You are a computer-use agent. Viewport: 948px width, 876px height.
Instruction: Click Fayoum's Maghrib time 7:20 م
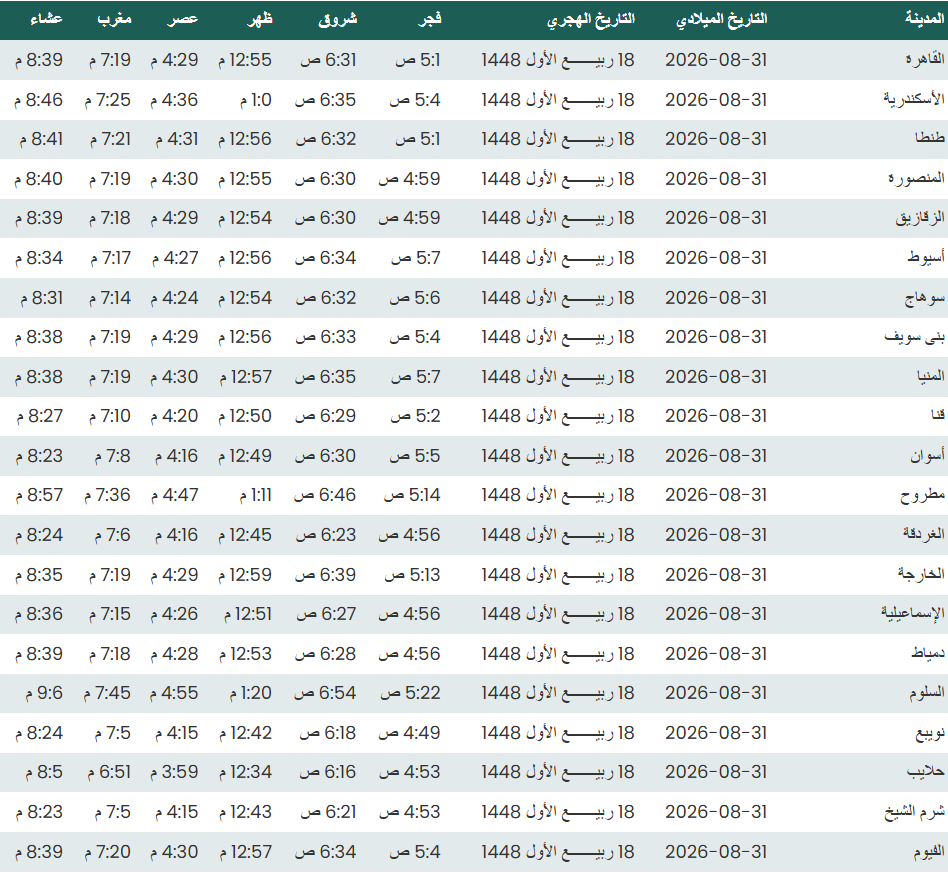(108, 852)
